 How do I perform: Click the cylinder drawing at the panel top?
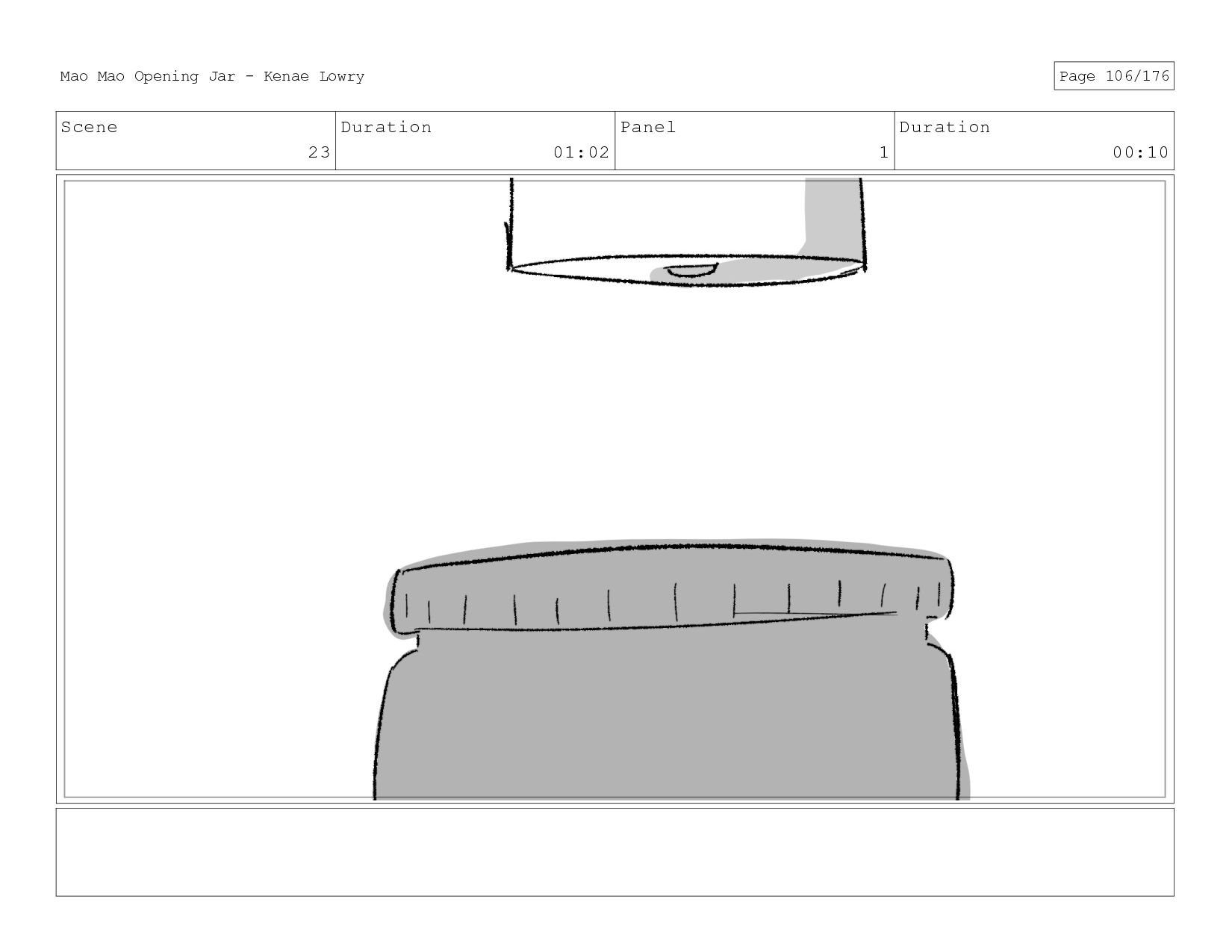pos(685,232)
